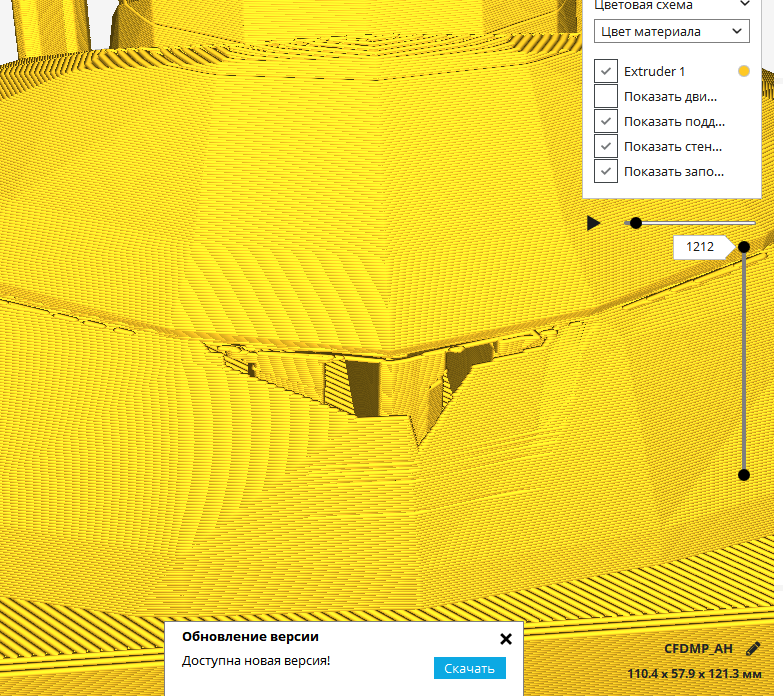The width and height of the screenshot is (783, 696).
Task: Open the Цвет материала dropdown
Action: [671, 32]
